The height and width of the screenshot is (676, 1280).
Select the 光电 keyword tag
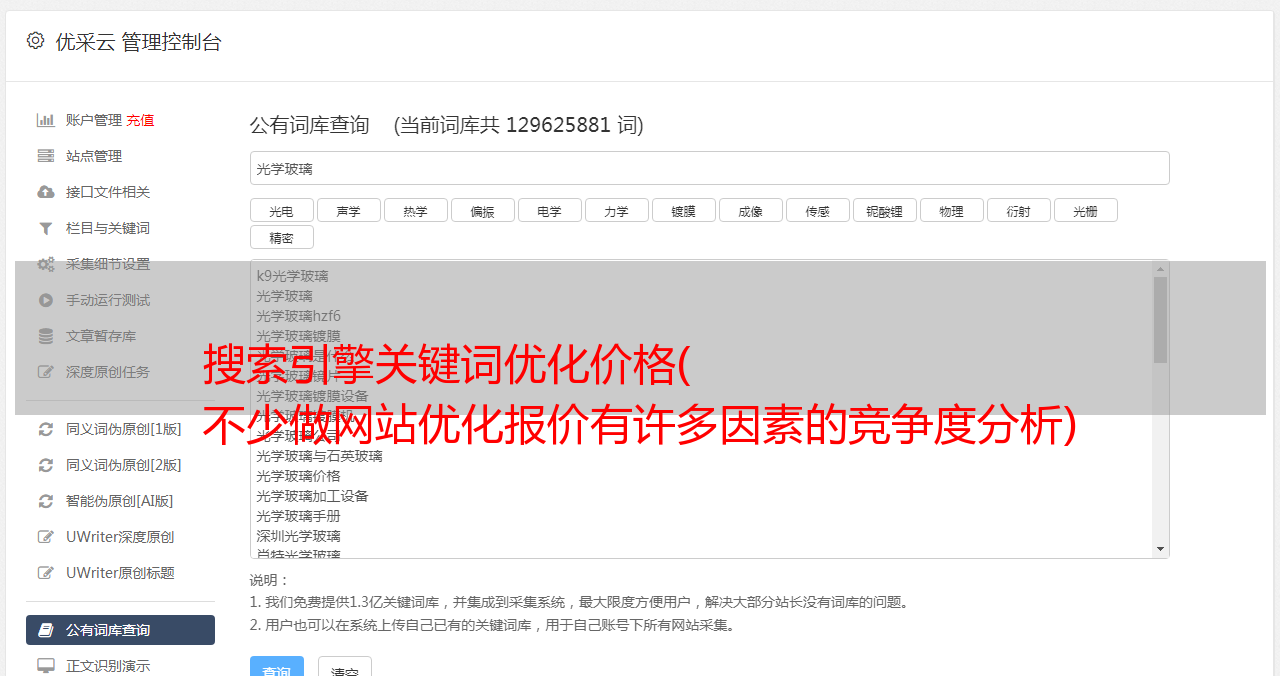click(x=281, y=211)
